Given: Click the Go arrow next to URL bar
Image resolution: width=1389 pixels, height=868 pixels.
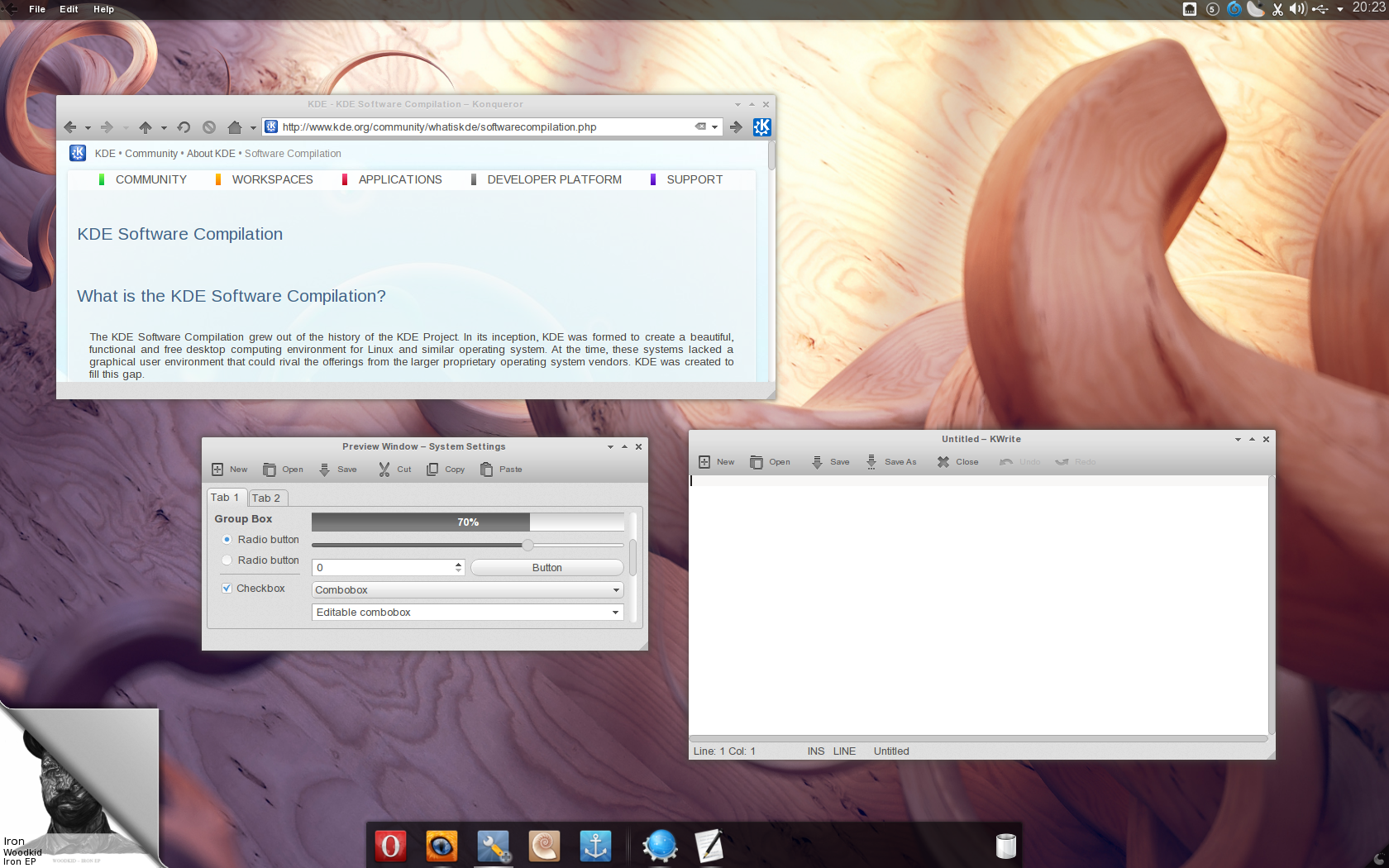Looking at the screenshot, I should pyautogui.click(x=736, y=127).
